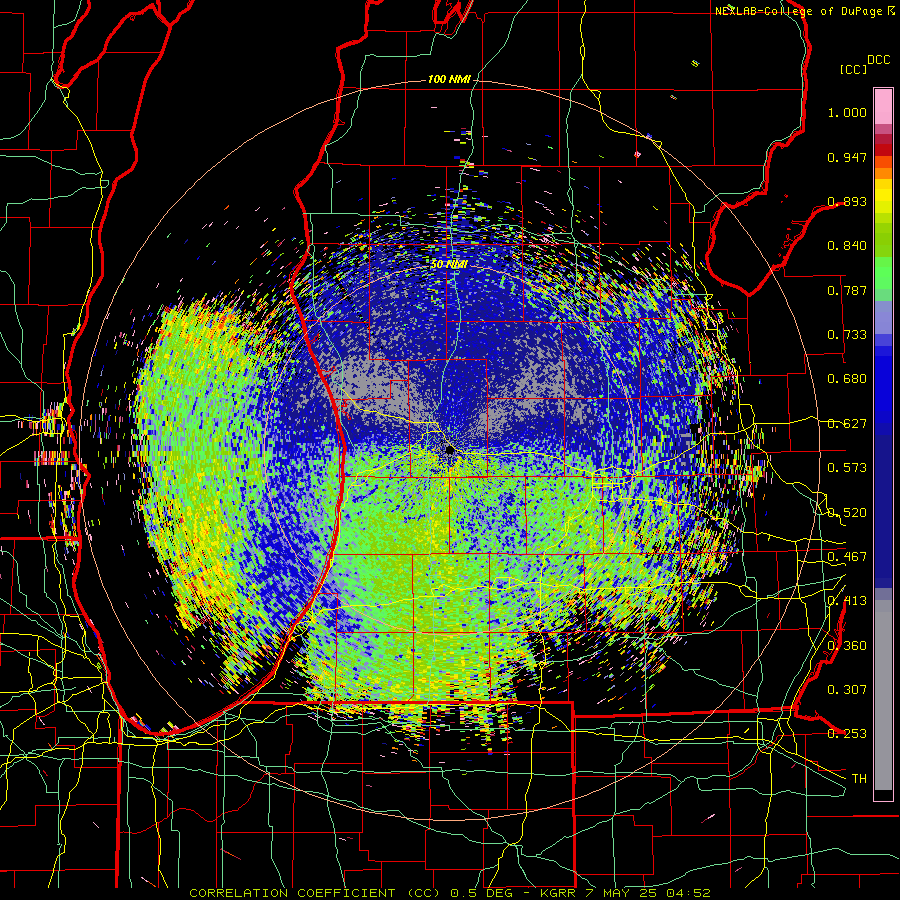The width and height of the screenshot is (900, 900).
Task: Click the TH threshold legend label
Action: [859, 778]
